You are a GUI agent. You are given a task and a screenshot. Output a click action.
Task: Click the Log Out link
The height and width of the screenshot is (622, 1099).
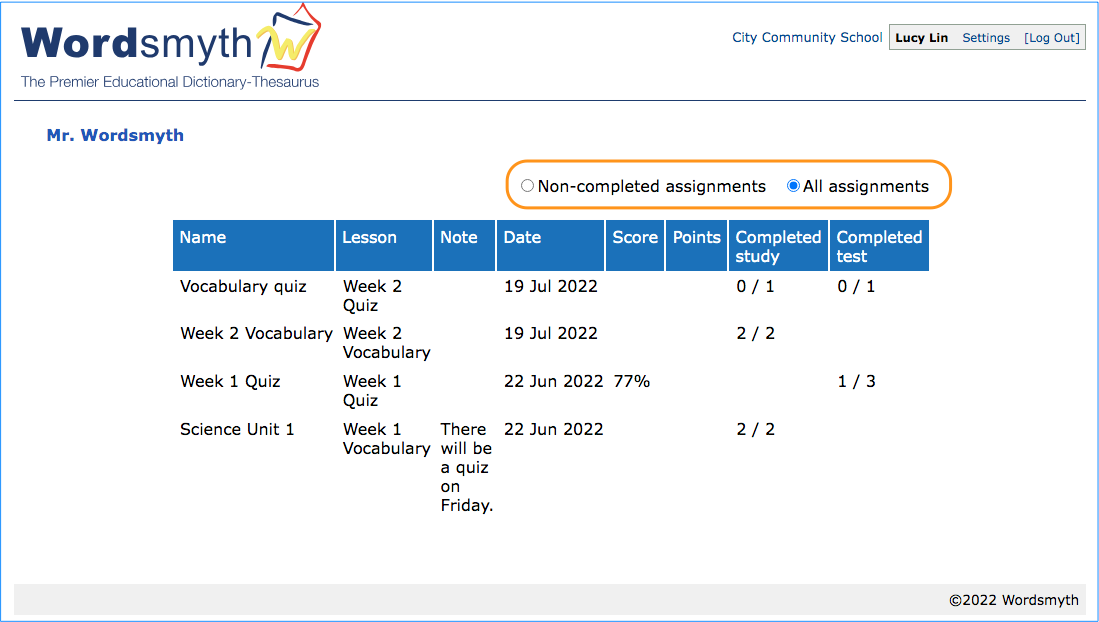1051,38
